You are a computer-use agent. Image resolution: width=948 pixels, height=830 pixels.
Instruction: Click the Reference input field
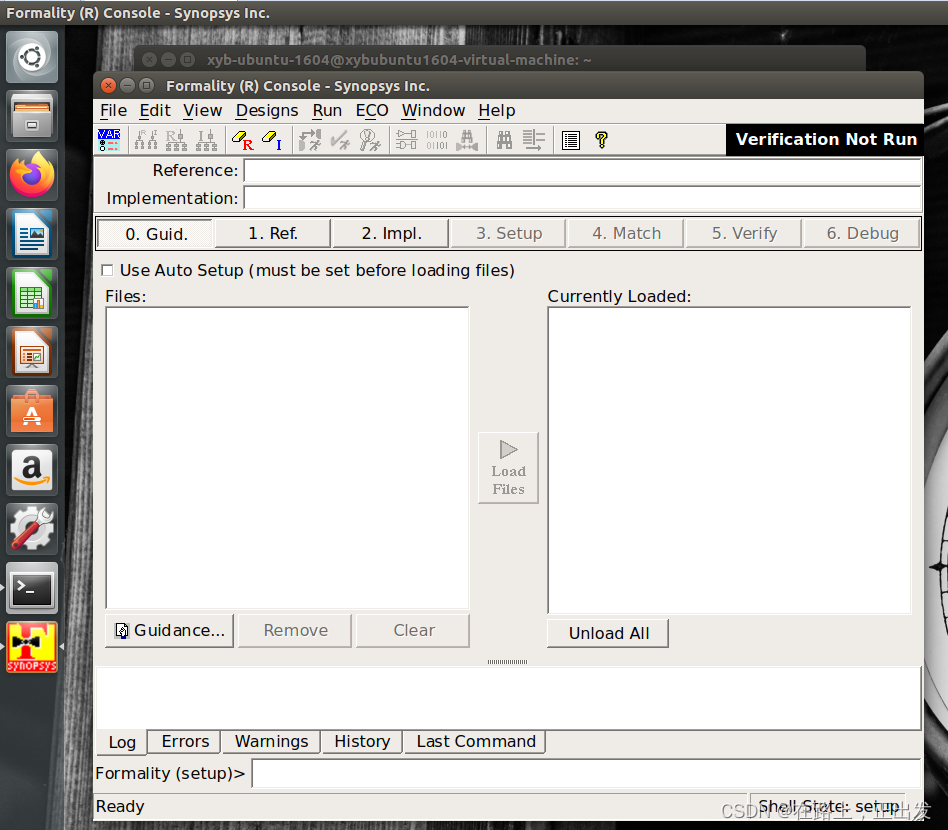[x=582, y=171]
